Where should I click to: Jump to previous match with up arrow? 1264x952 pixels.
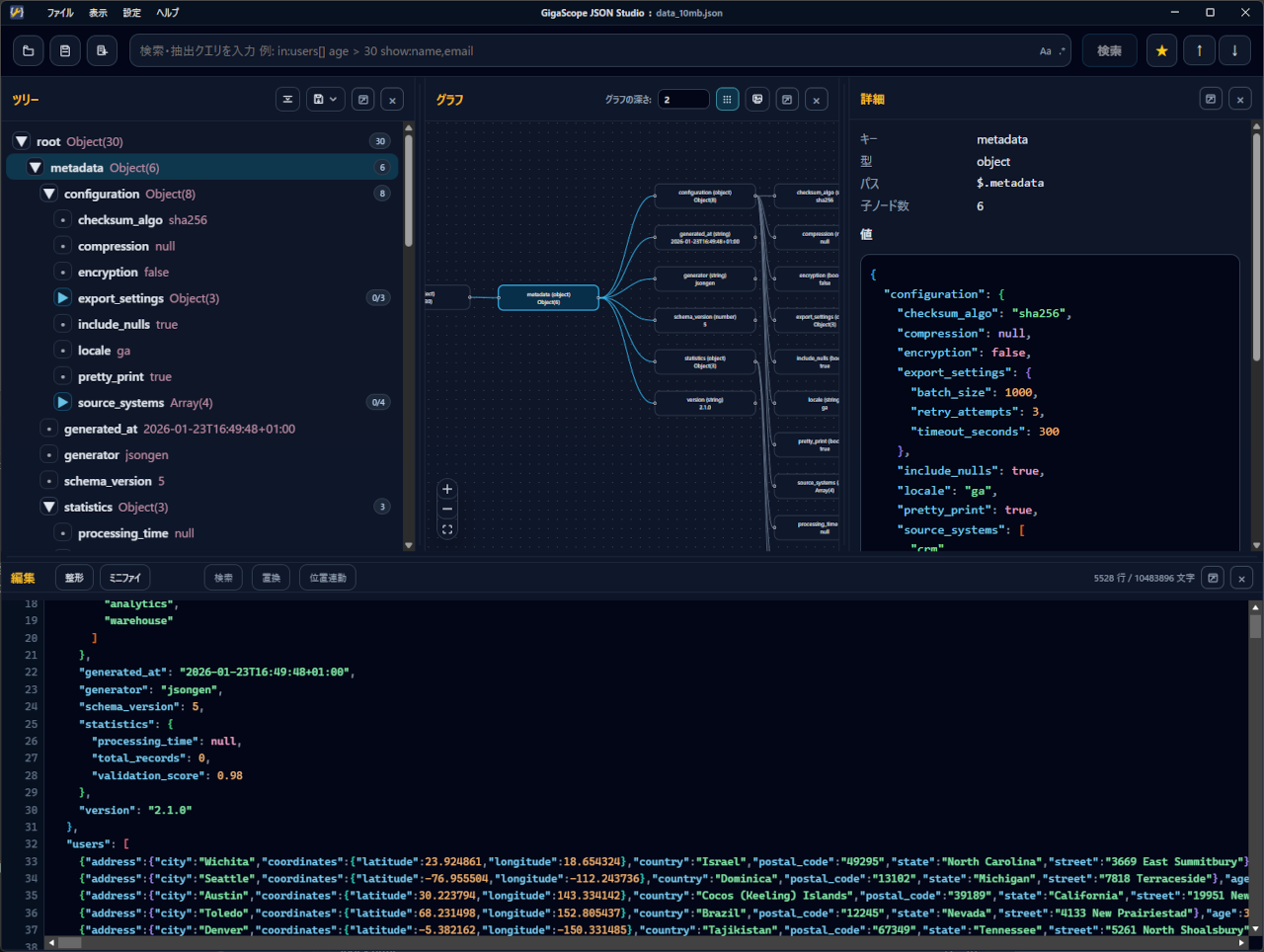click(1199, 50)
